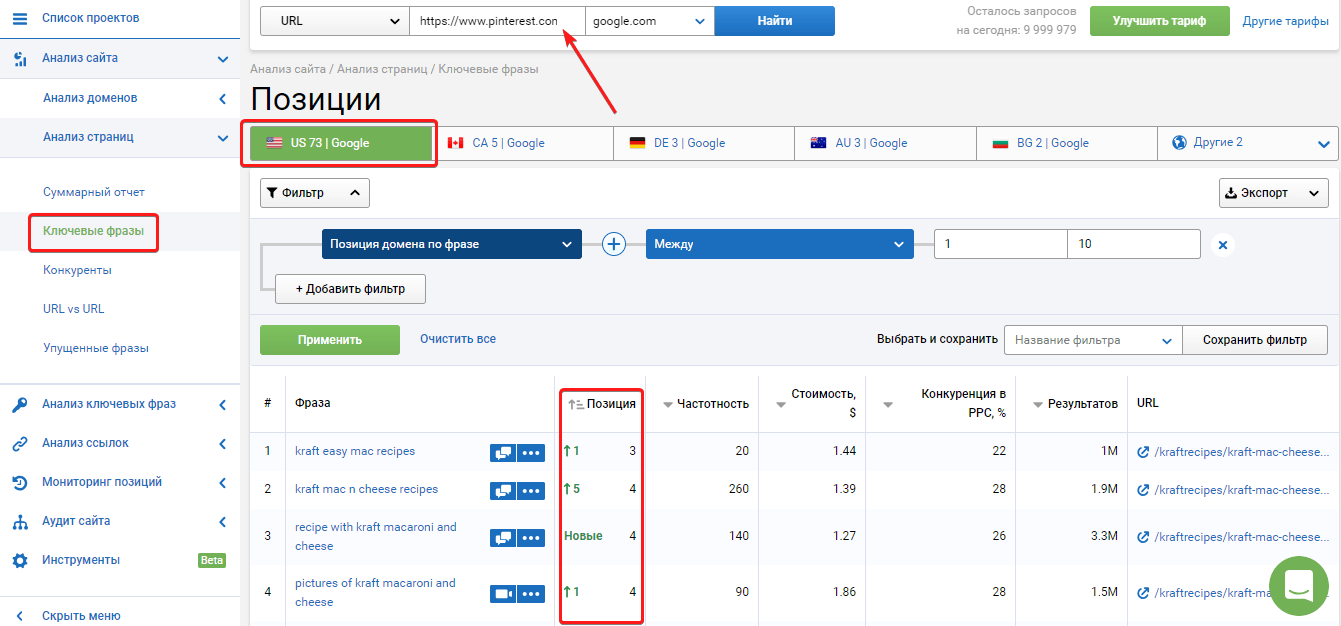The image size is (1341, 626).
Task: Click Скрыть меню at sidebar bottom
Action: pos(81,616)
